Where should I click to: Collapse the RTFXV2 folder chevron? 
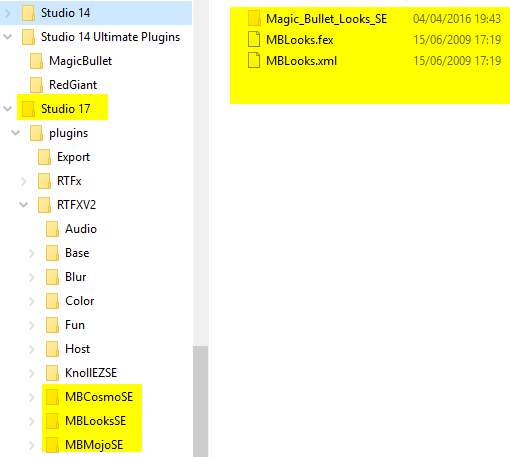[x=23, y=205]
